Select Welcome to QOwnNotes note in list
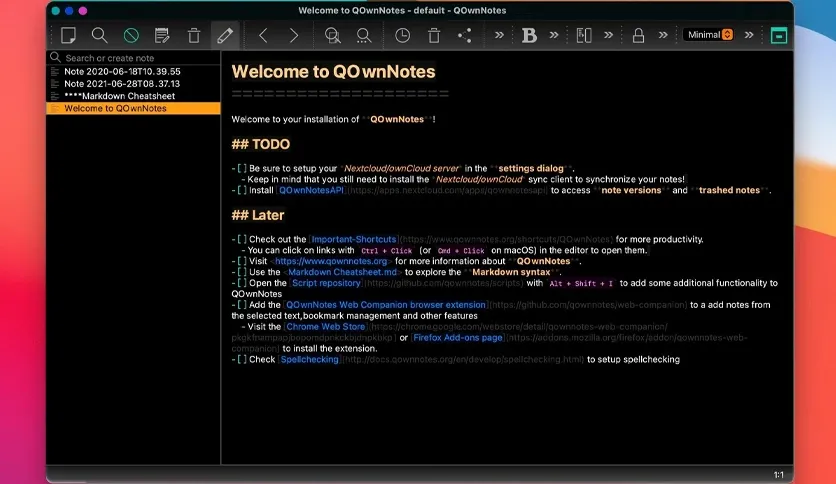The width and height of the screenshot is (836, 484). [x=133, y=108]
